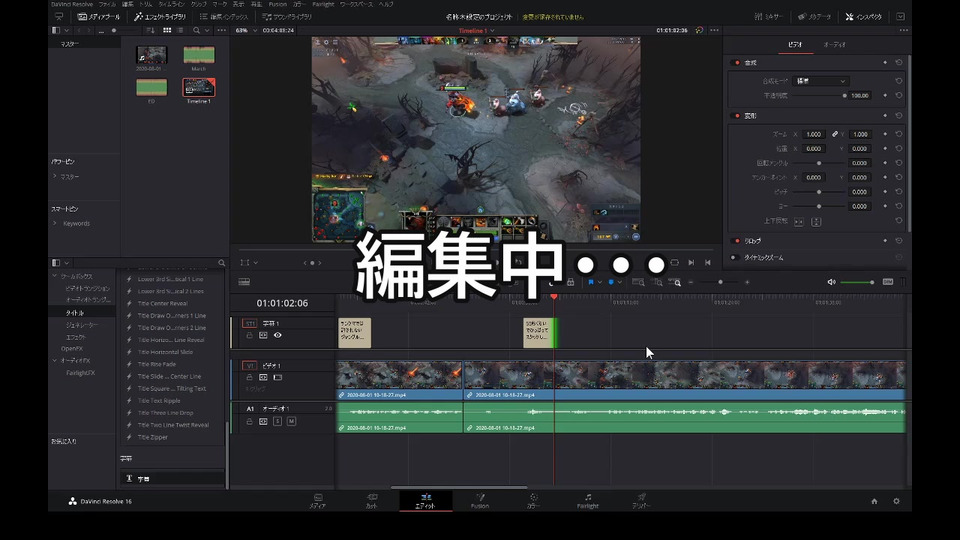Select the Titles category in Toolbox
Image resolution: width=960 pixels, height=540 pixels.
coord(75,312)
